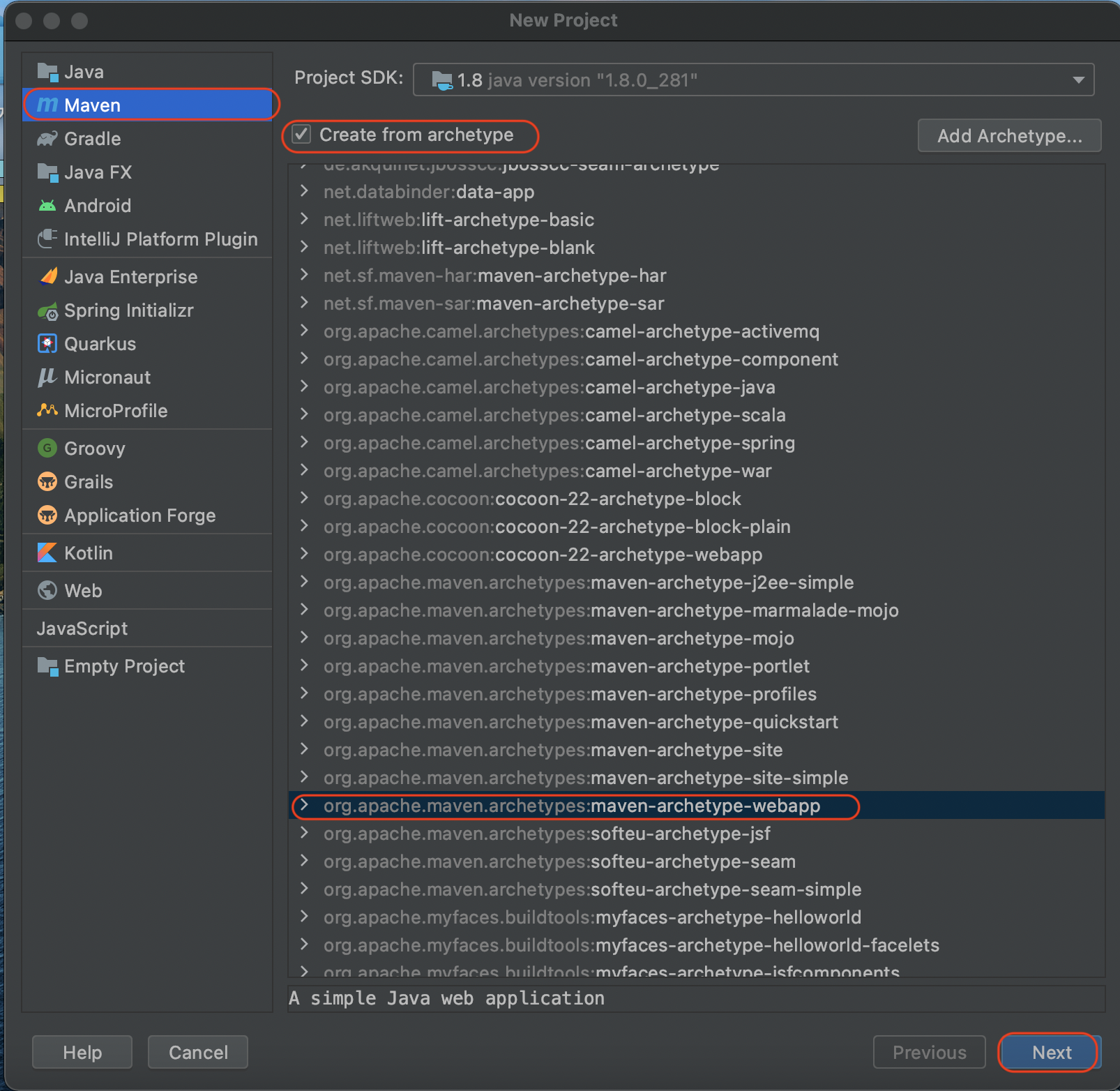Viewport: 1120px width, 1091px height.
Task: Click the Empty Project folder icon
Action: click(x=47, y=666)
